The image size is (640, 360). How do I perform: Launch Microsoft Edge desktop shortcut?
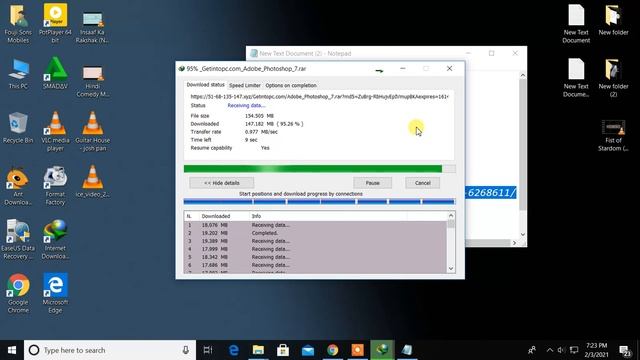click(55, 293)
